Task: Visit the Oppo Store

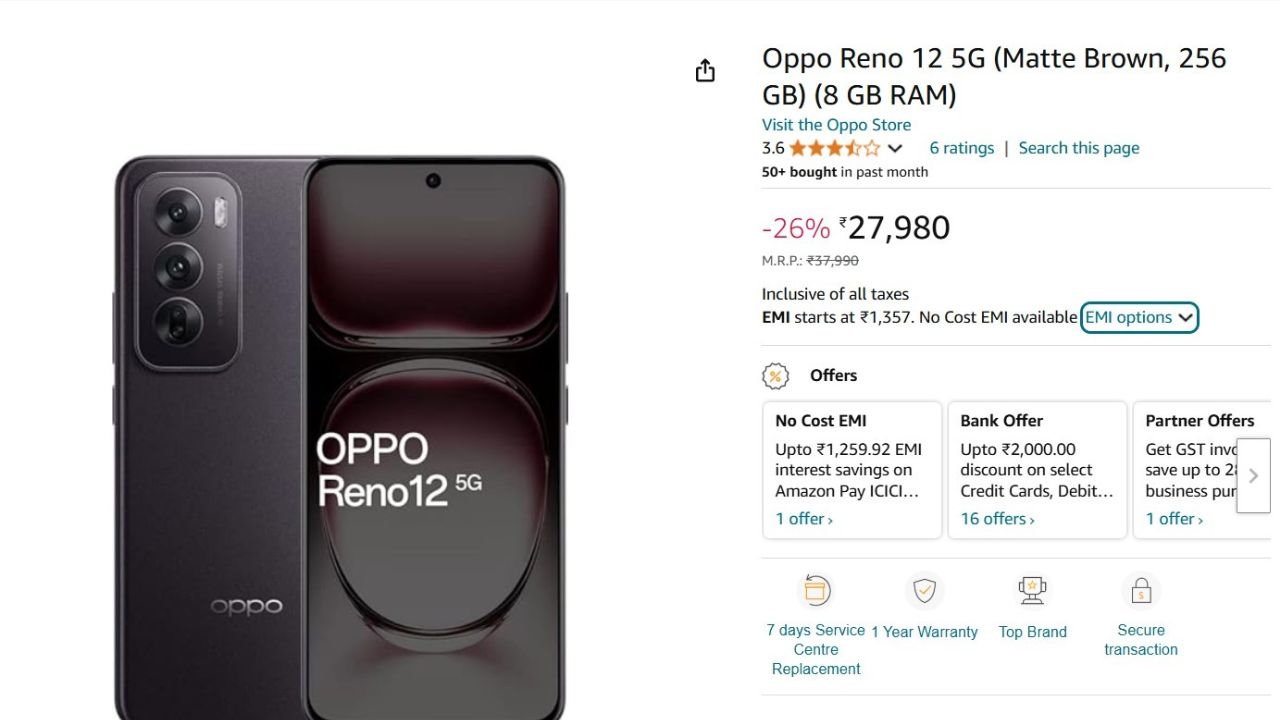Action: tap(836, 124)
